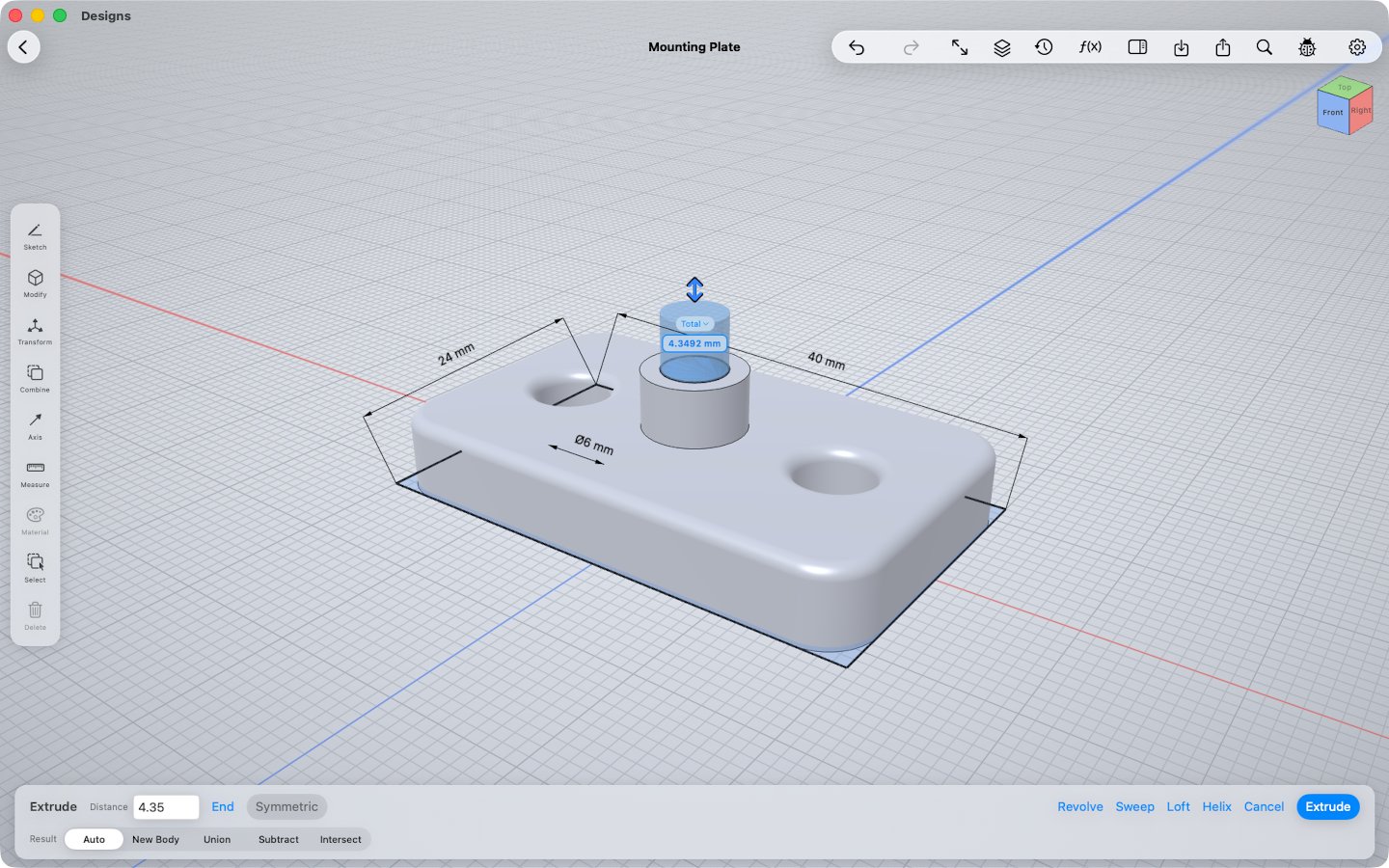1389x868 pixels.
Task: Set Result mode to Union
Action: [x=217, y=839]
